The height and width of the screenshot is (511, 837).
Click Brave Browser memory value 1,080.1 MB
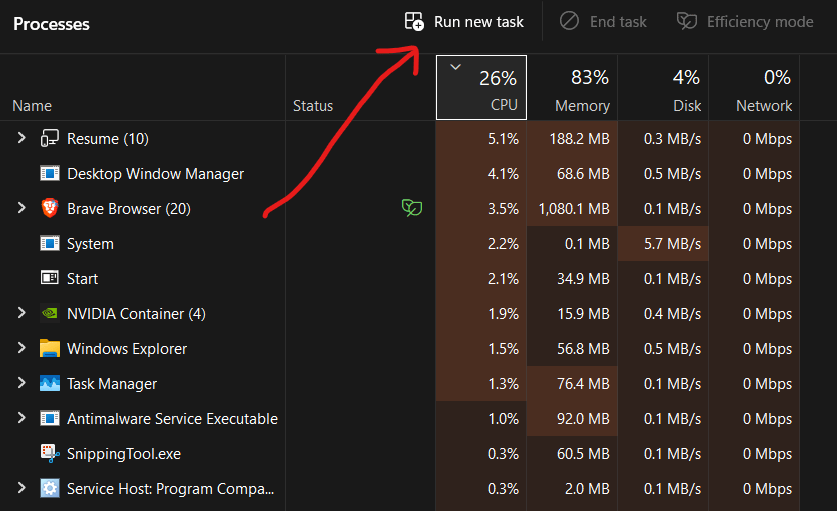(574, 209)
